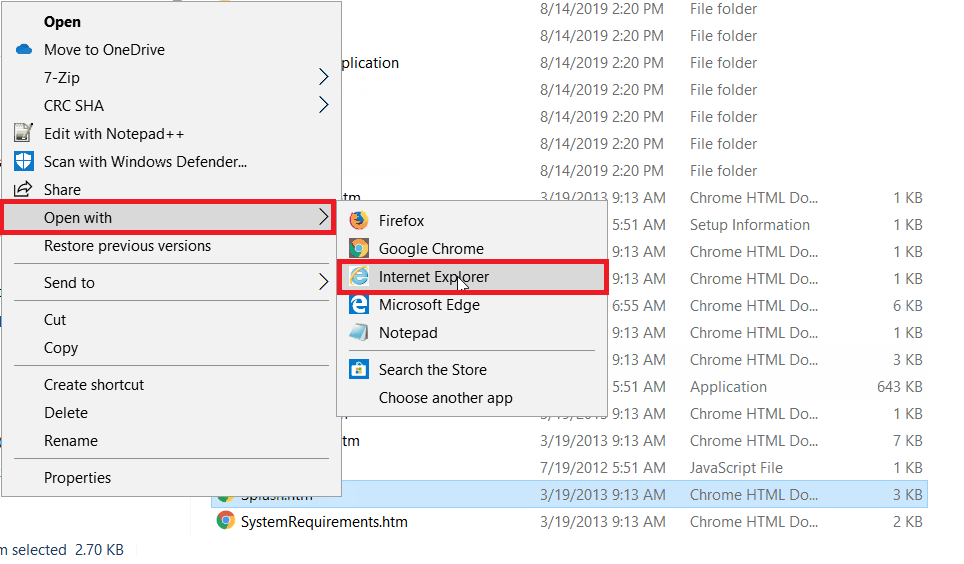
Task: Click the Notepad++ icon
Action: pyautogui.click(x=24, y=134)
